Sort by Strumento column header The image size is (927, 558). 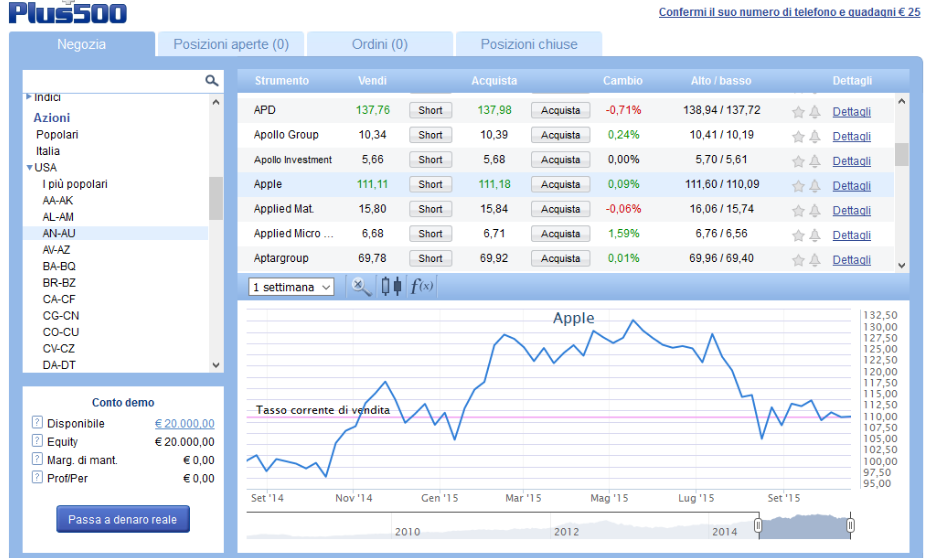281,81
